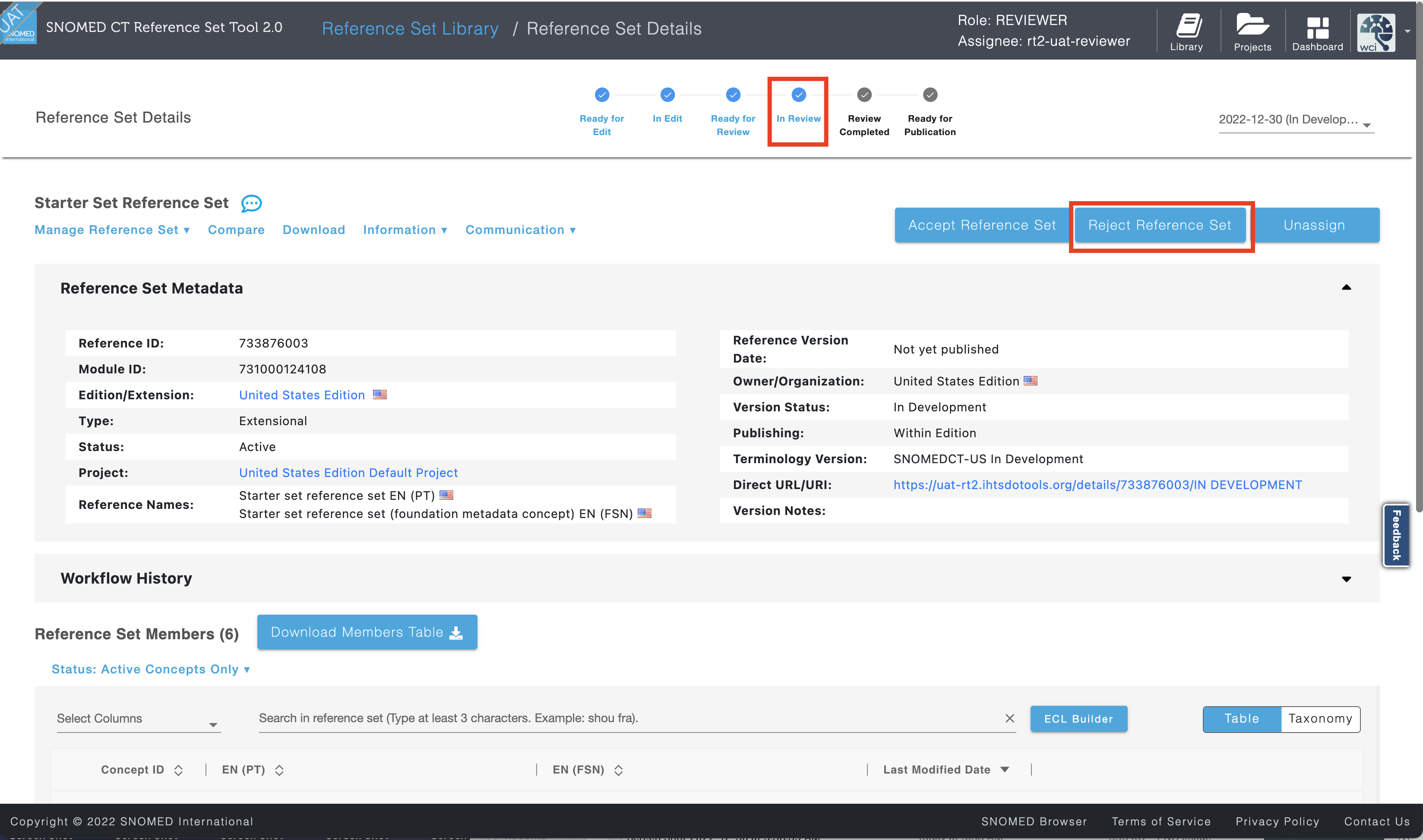
Task: Click the In Review step circle
Action: click(799, 95)
